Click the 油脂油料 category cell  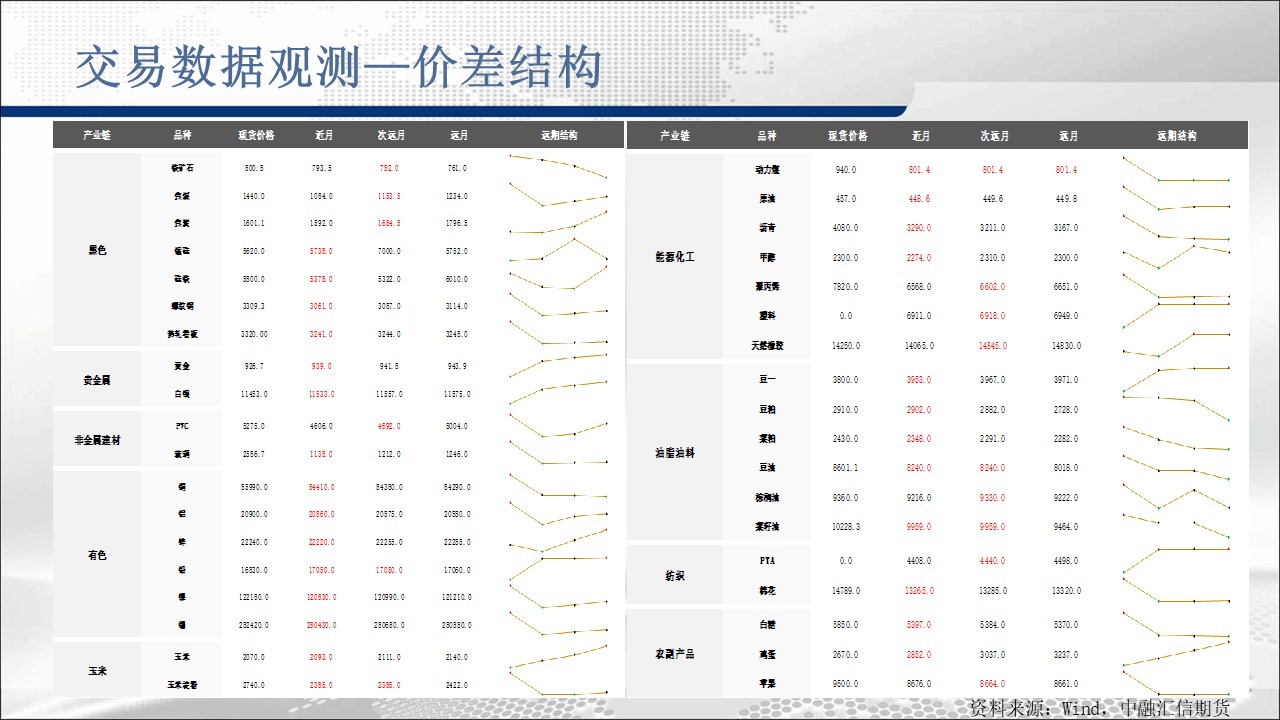point(674,453)
